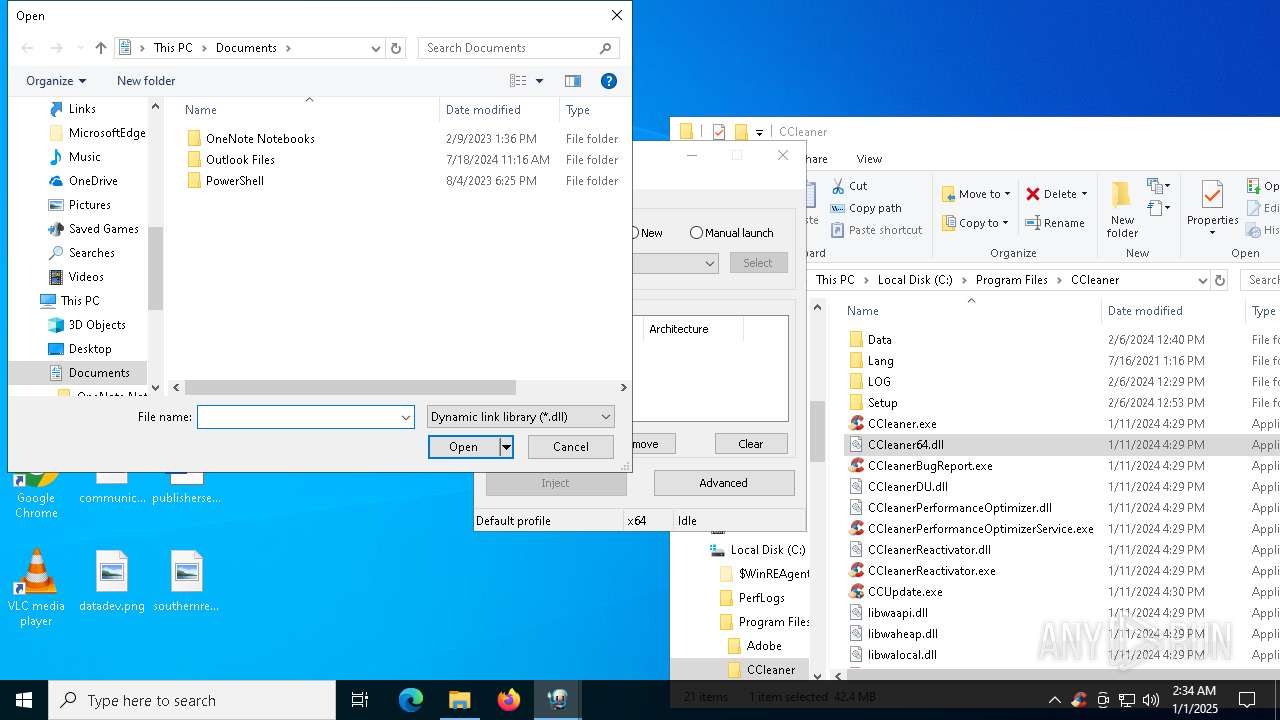
Task: Refresh the Documents location in the Open dialog
Action: [396, 48]
